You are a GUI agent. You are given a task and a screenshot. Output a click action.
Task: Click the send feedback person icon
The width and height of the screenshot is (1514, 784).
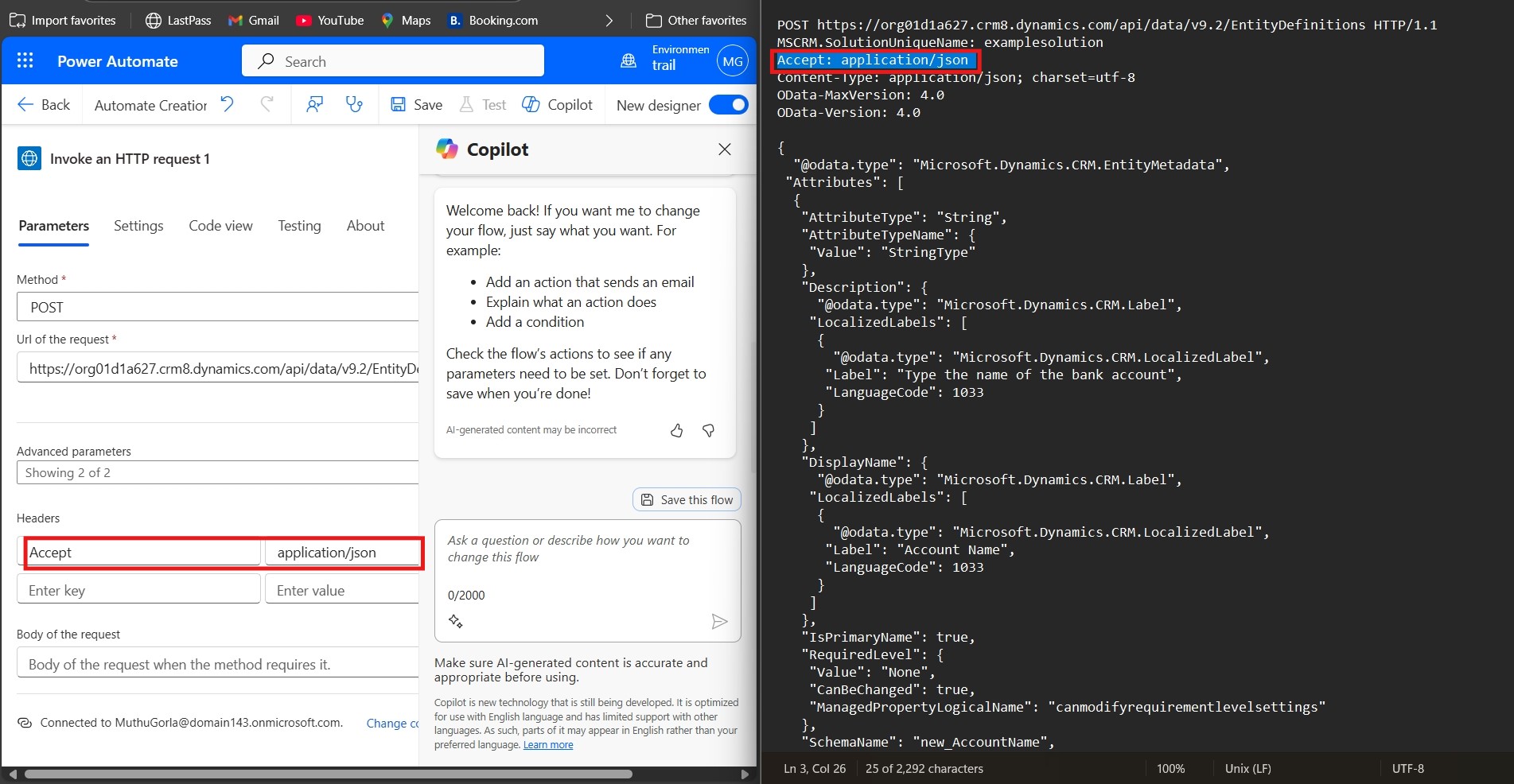click(x=315, y=104)
